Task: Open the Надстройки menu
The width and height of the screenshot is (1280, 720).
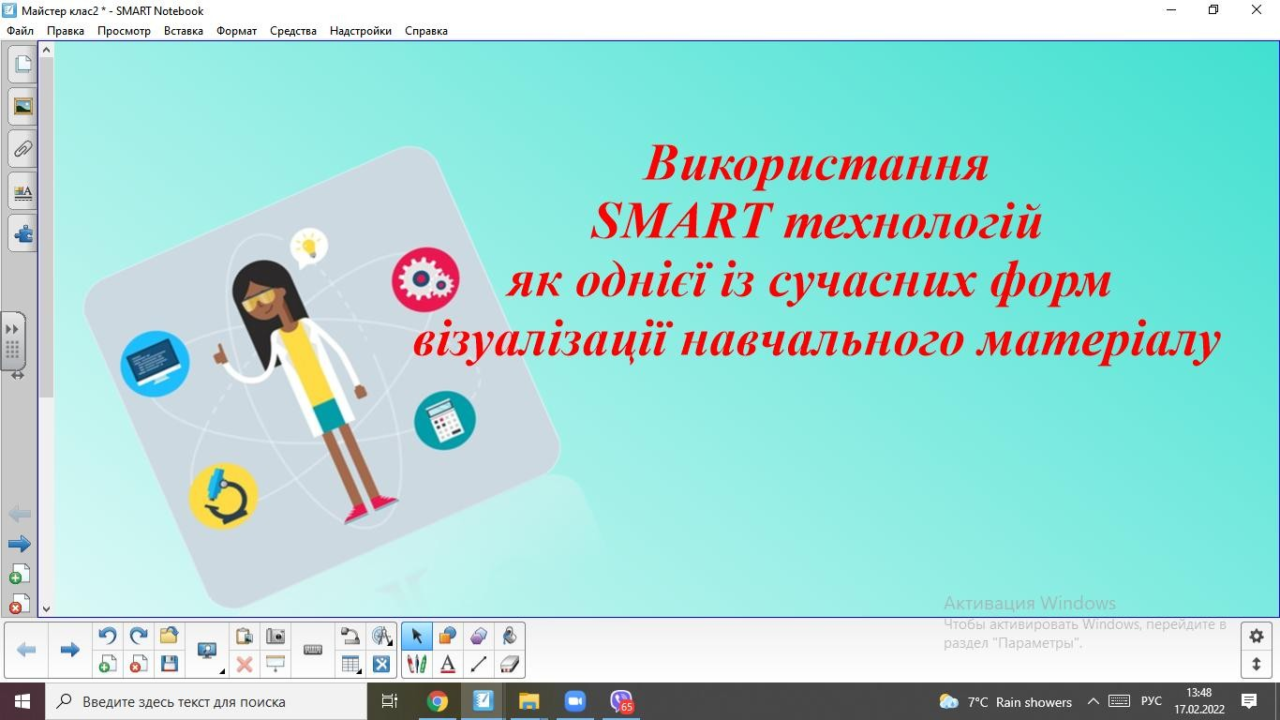Action: click(360, 31)
